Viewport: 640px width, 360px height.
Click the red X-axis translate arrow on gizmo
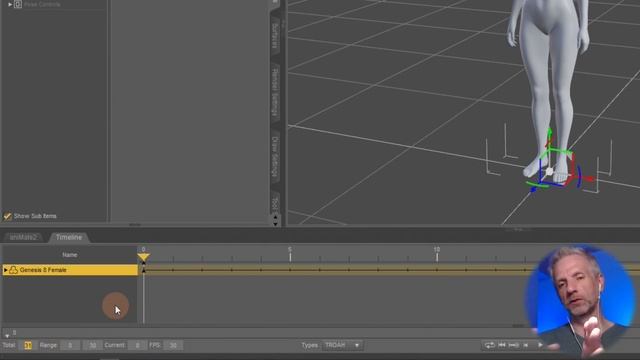point(589,179)
